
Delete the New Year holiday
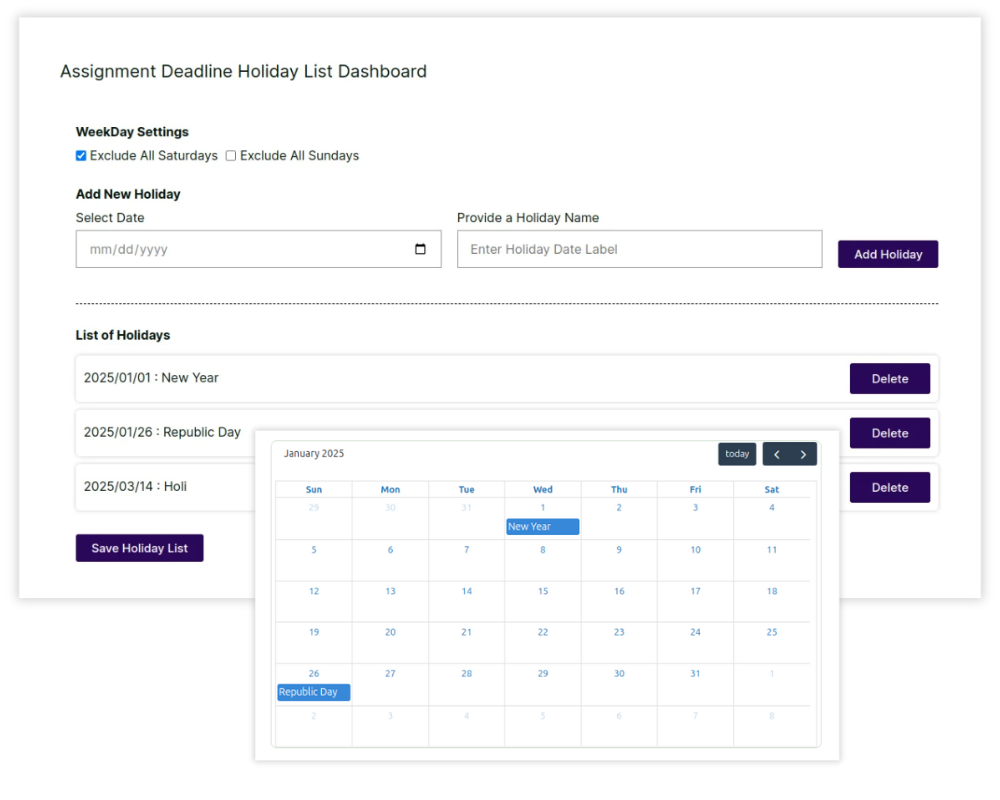(x=889, y=379)
